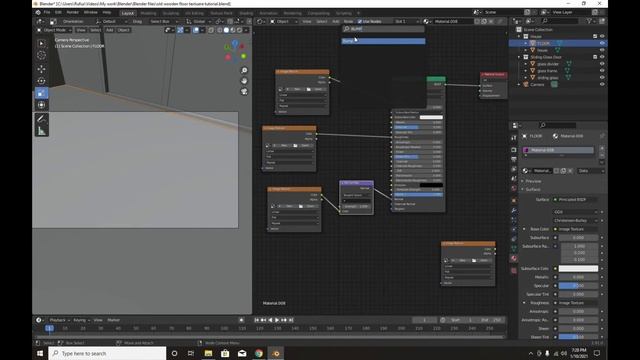This screenshot has height=360, width=640.
Task: Hide the glass frame object
Action: point(602,71)
